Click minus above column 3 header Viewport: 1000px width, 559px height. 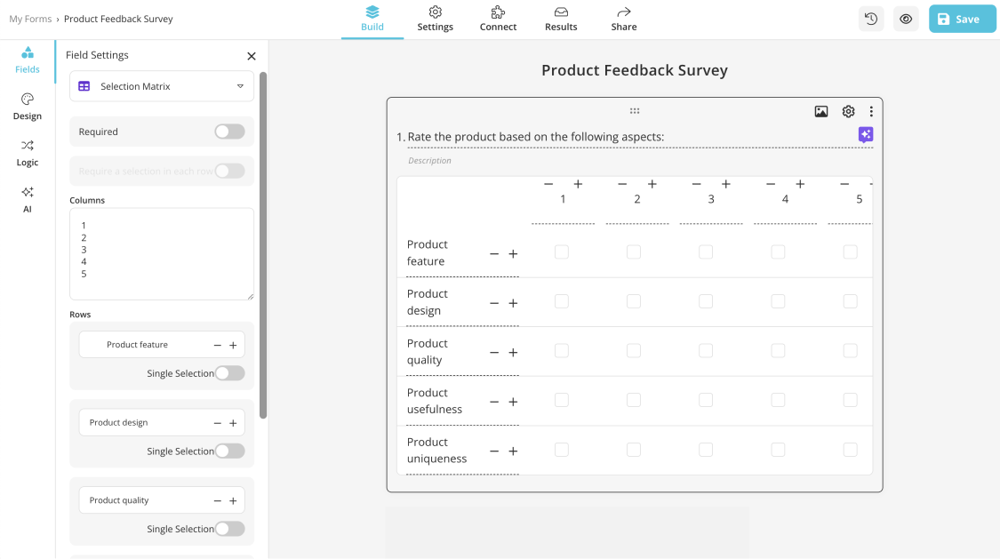(x=696, y=184)
